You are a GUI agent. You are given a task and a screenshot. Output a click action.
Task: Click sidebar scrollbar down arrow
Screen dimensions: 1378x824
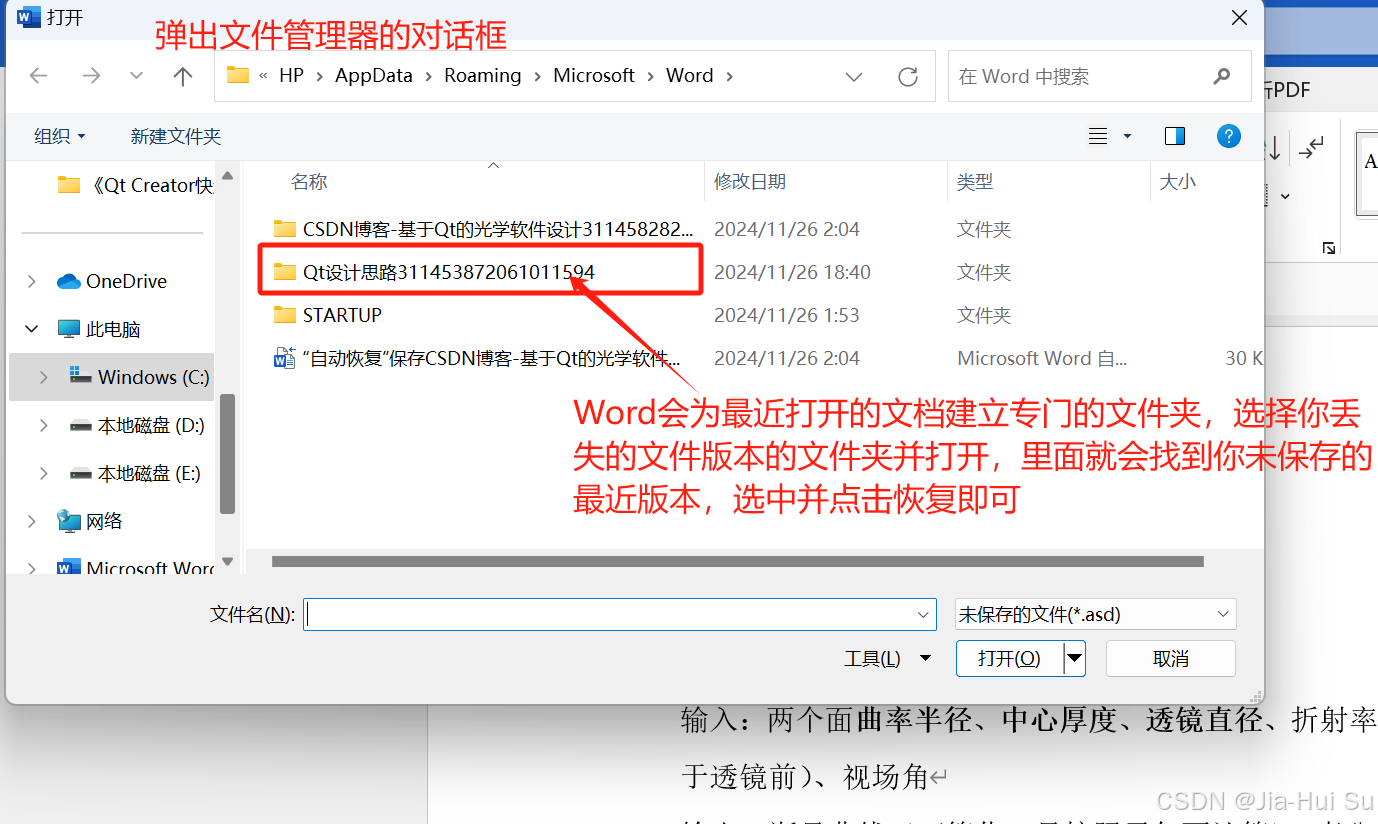pos(227,562)
